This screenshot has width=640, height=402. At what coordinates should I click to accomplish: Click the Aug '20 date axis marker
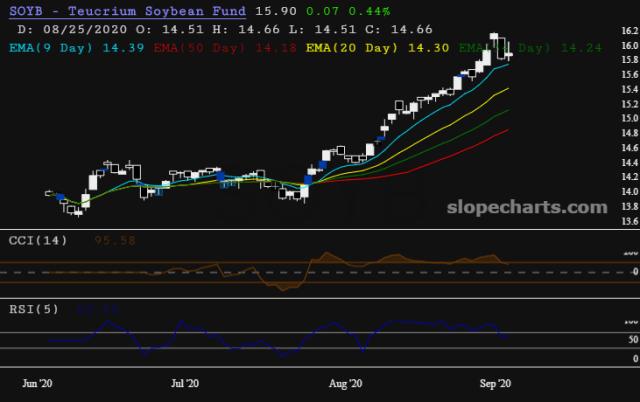(x=345, y=383)
